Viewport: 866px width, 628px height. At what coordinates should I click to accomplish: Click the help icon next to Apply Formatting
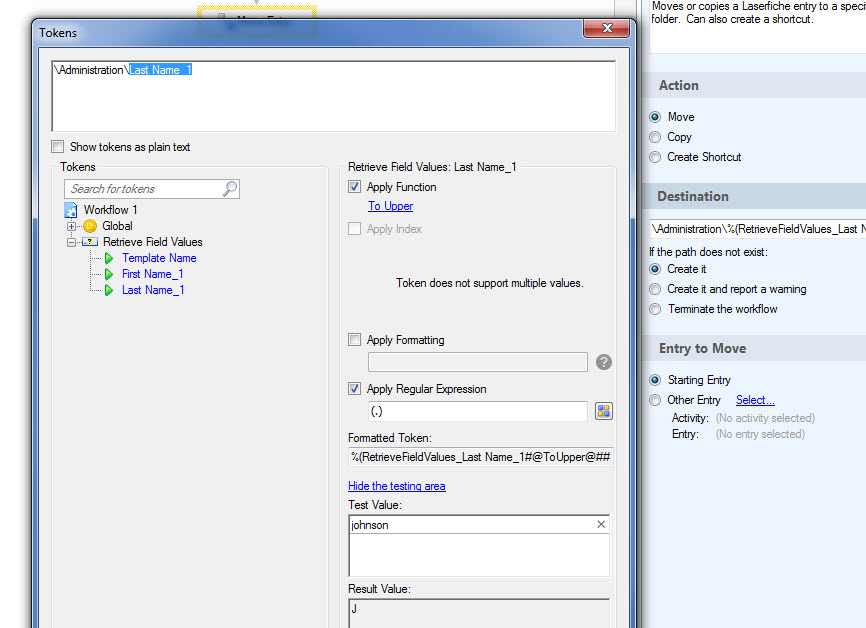(603, 362)
